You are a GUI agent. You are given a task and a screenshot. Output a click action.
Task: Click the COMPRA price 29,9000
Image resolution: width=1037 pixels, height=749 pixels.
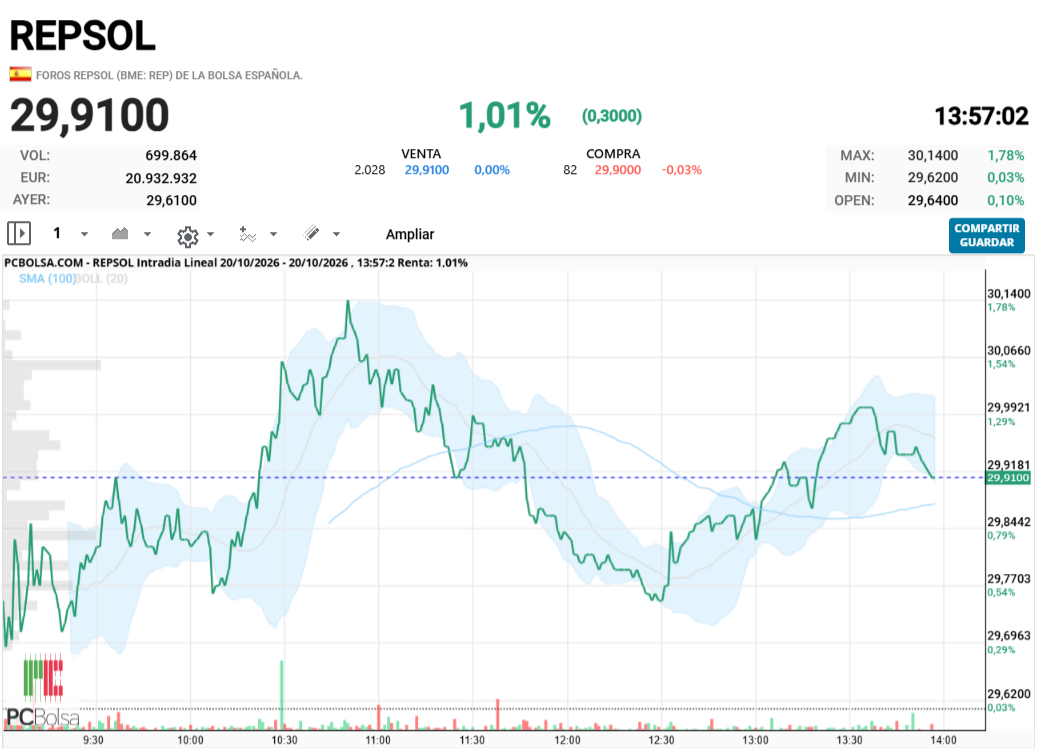618,170
